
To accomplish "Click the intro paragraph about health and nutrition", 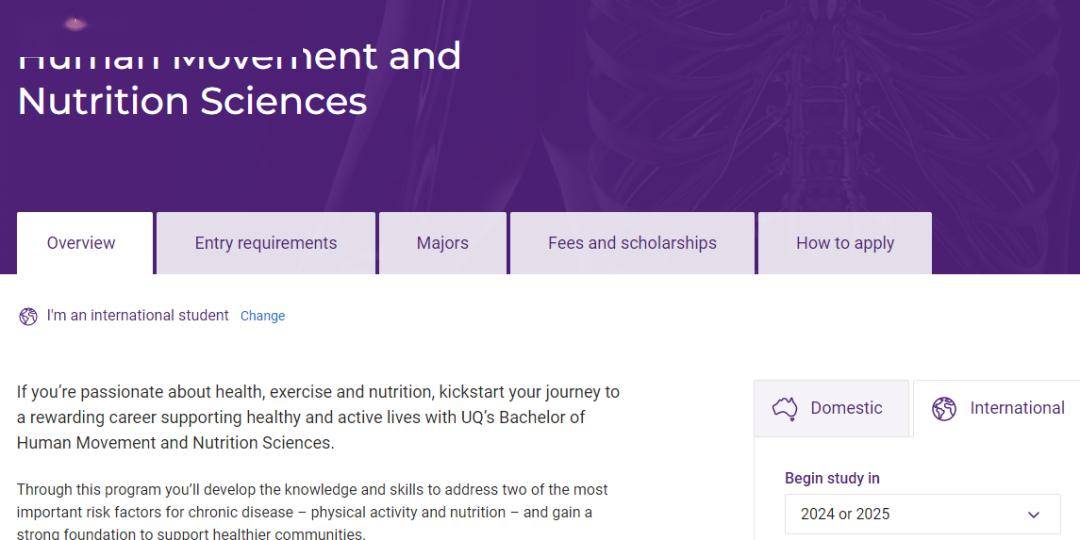I will click(318, 417).
